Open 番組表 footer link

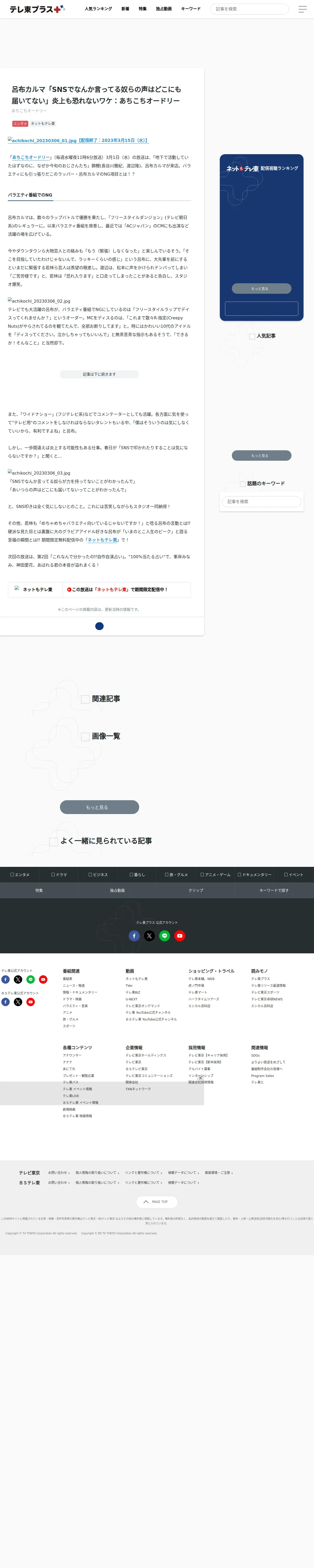pos(68,979)
